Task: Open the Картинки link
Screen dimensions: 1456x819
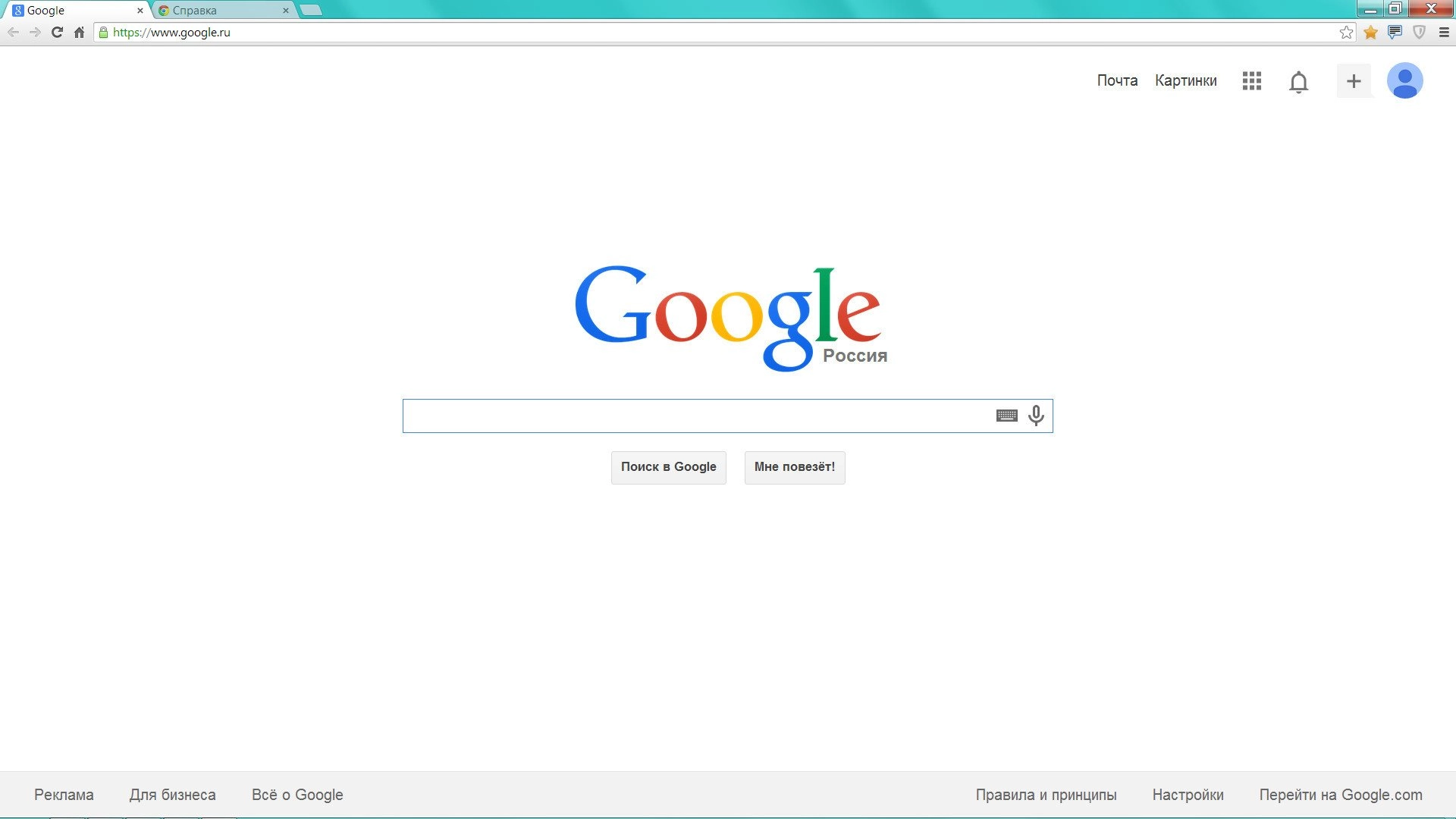Action: pos(1186,80)
